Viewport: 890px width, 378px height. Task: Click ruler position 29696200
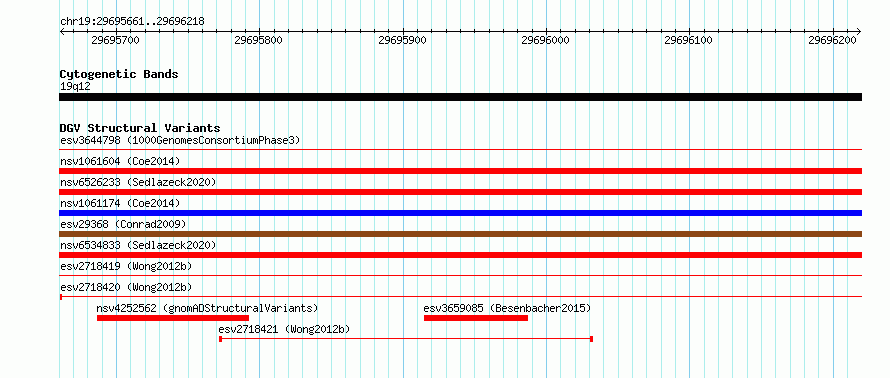(833, 40)
